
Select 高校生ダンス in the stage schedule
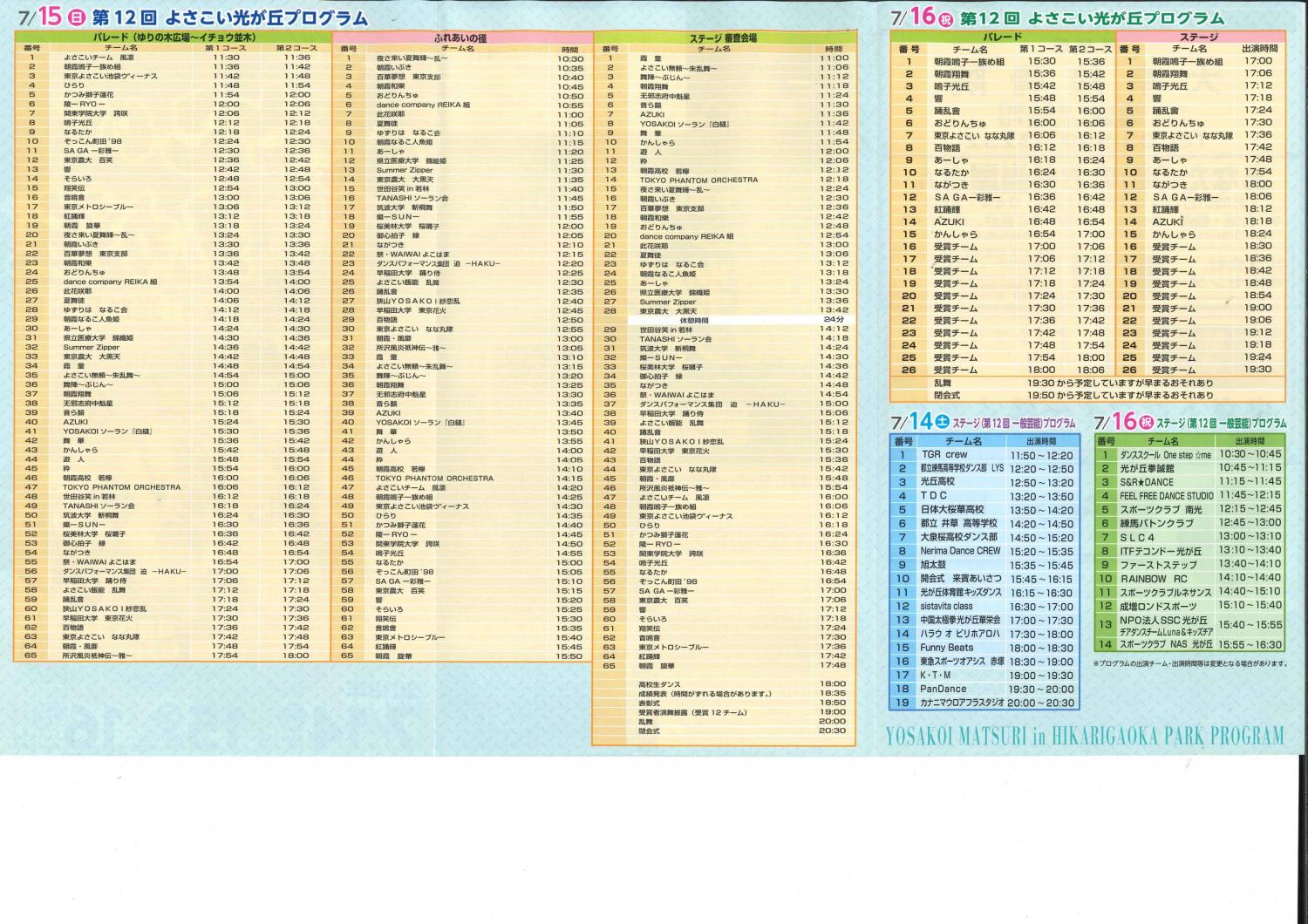coord(658,684)
